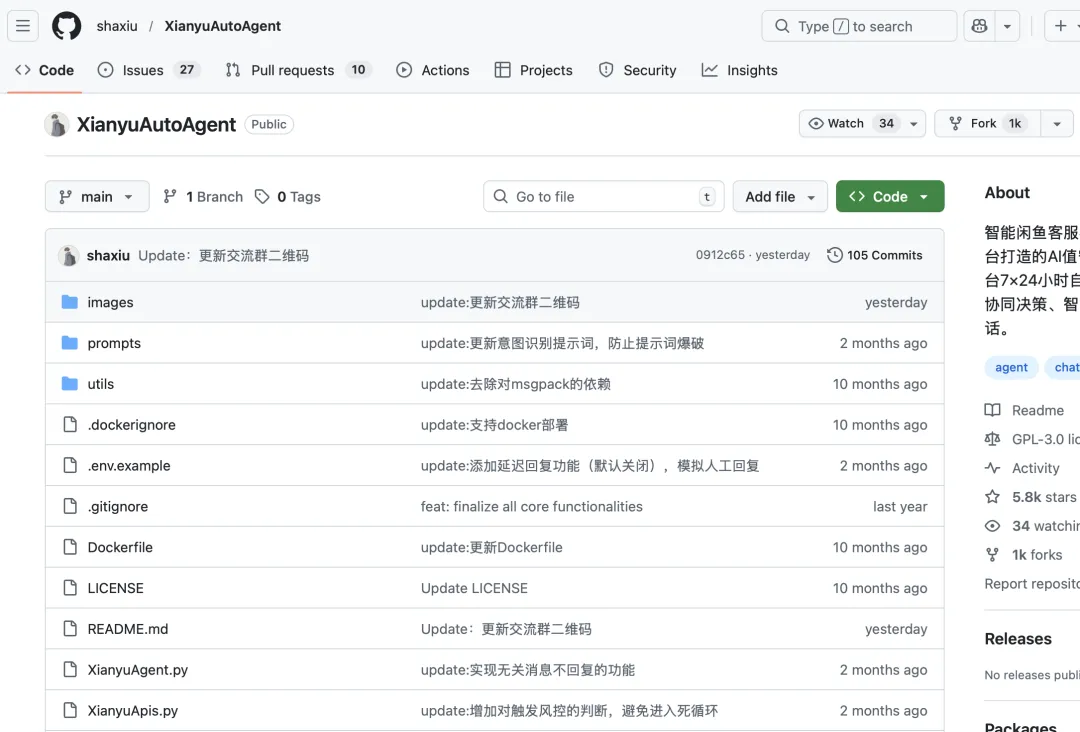The height and width of the screenshot is (732, 1080).
Task: Select the agent topic tag
Action: tap(1011, 368)
